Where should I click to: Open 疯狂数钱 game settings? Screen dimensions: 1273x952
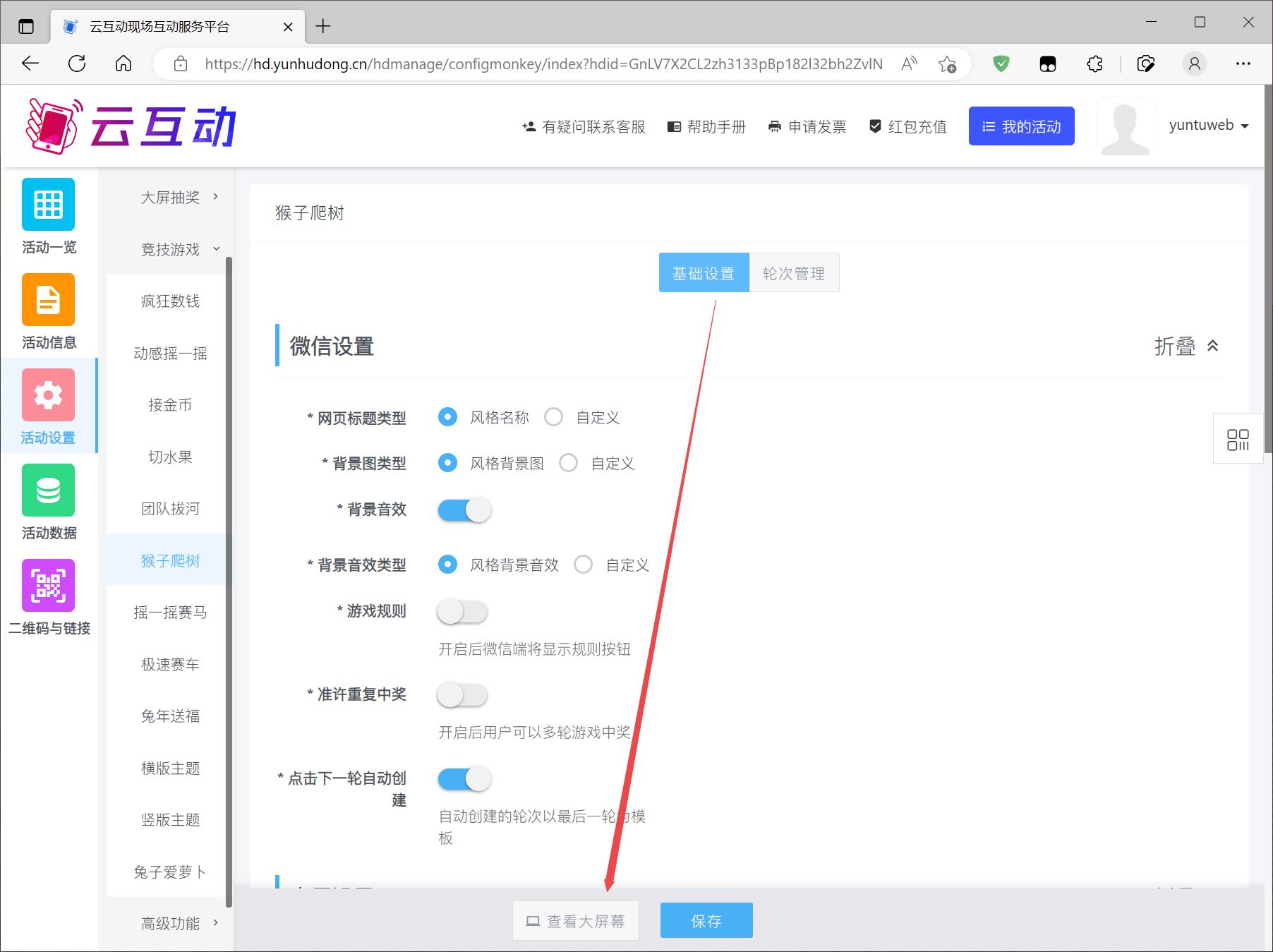170,301
